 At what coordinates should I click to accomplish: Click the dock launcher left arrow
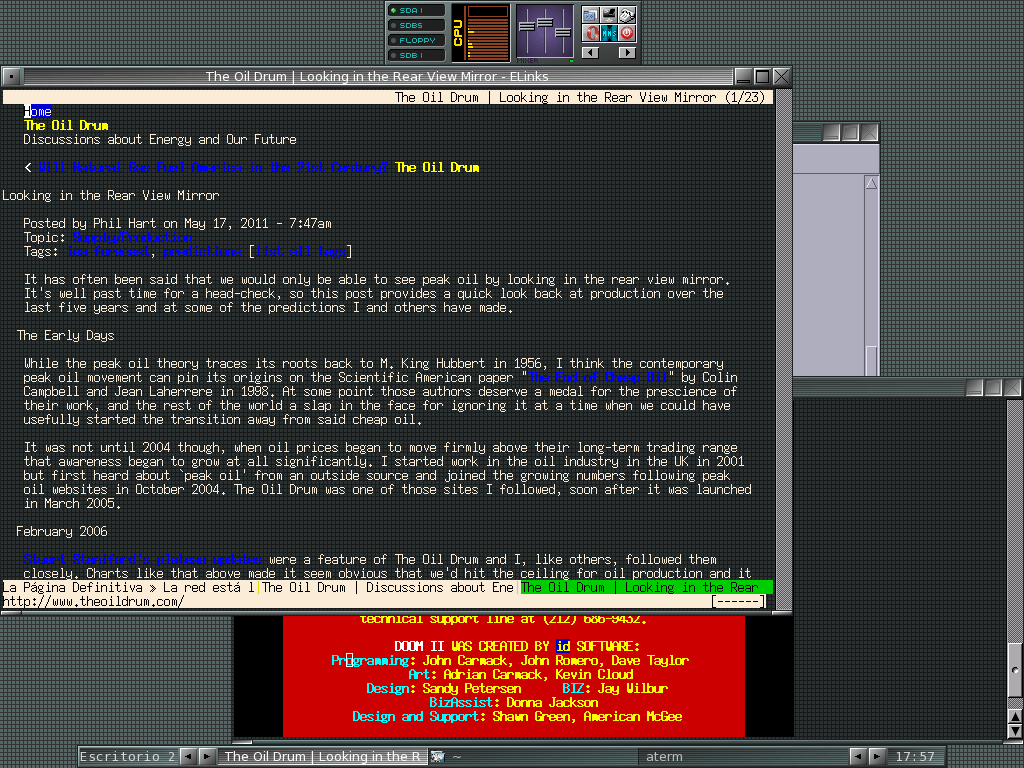(590, 52)
